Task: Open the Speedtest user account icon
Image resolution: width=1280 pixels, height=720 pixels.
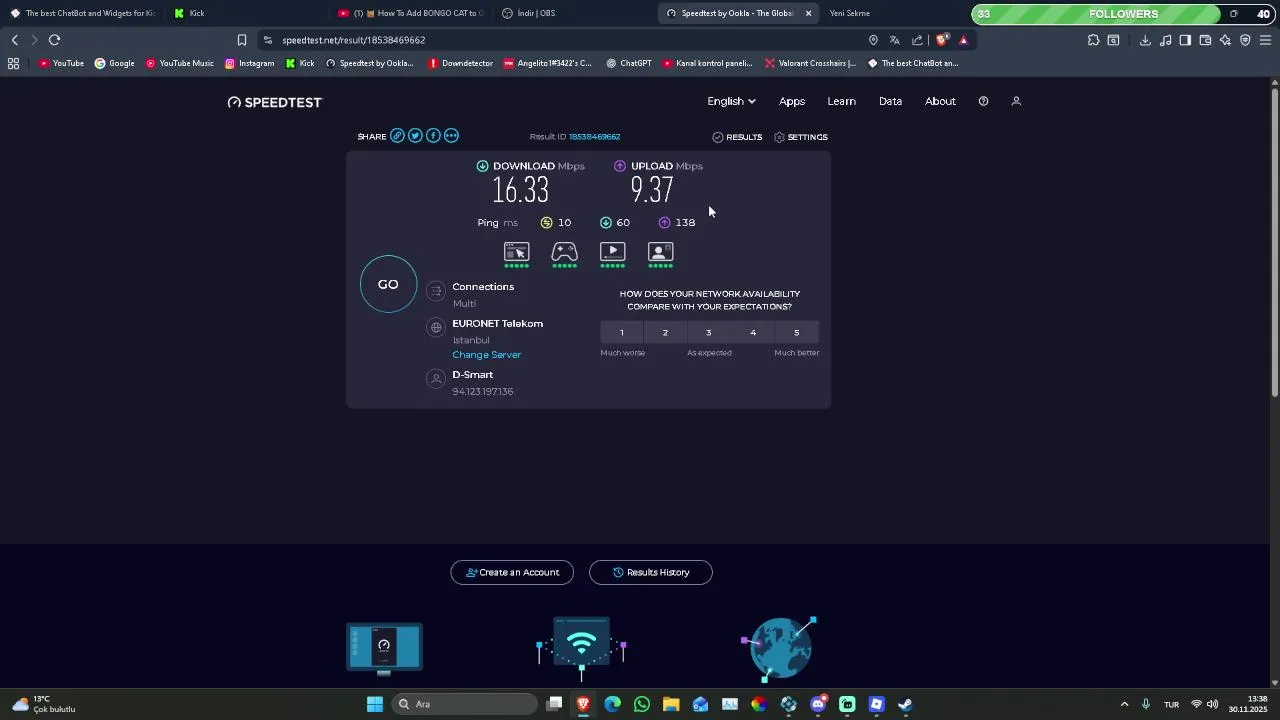Action: click(x=1016, y=101)
